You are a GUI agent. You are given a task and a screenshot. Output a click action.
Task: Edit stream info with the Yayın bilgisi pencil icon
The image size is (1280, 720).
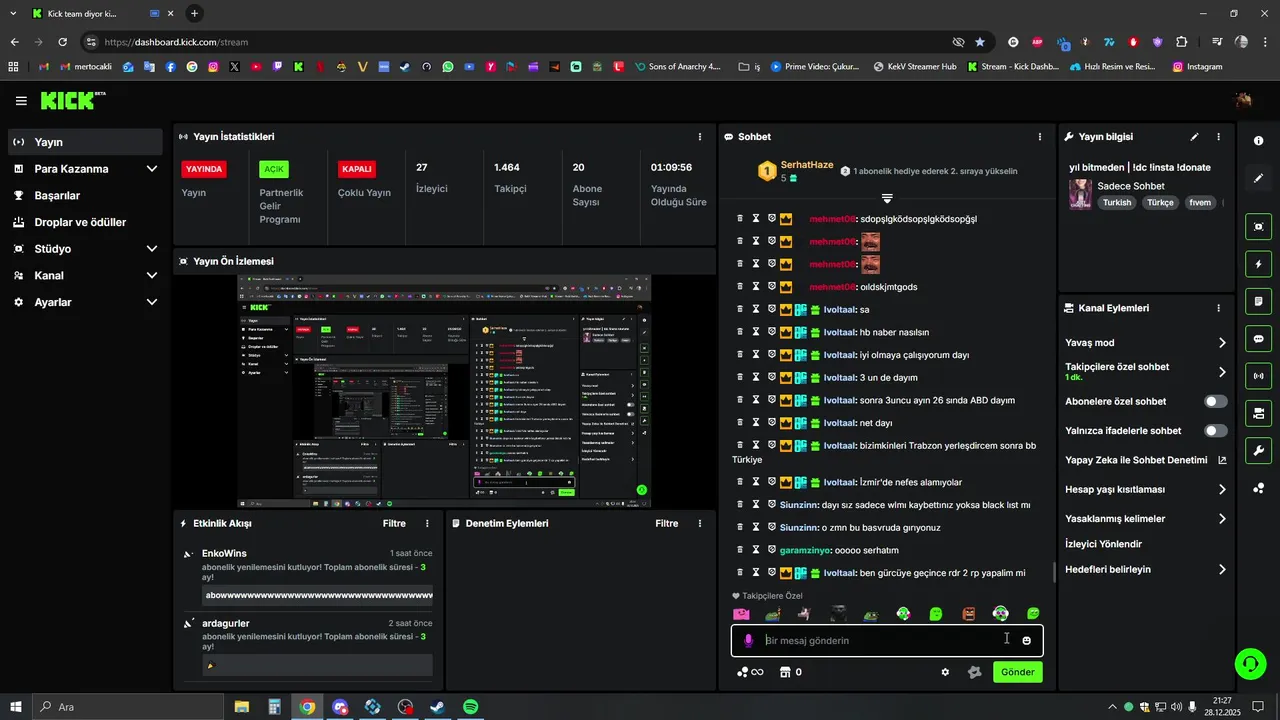click(1194, 137)
